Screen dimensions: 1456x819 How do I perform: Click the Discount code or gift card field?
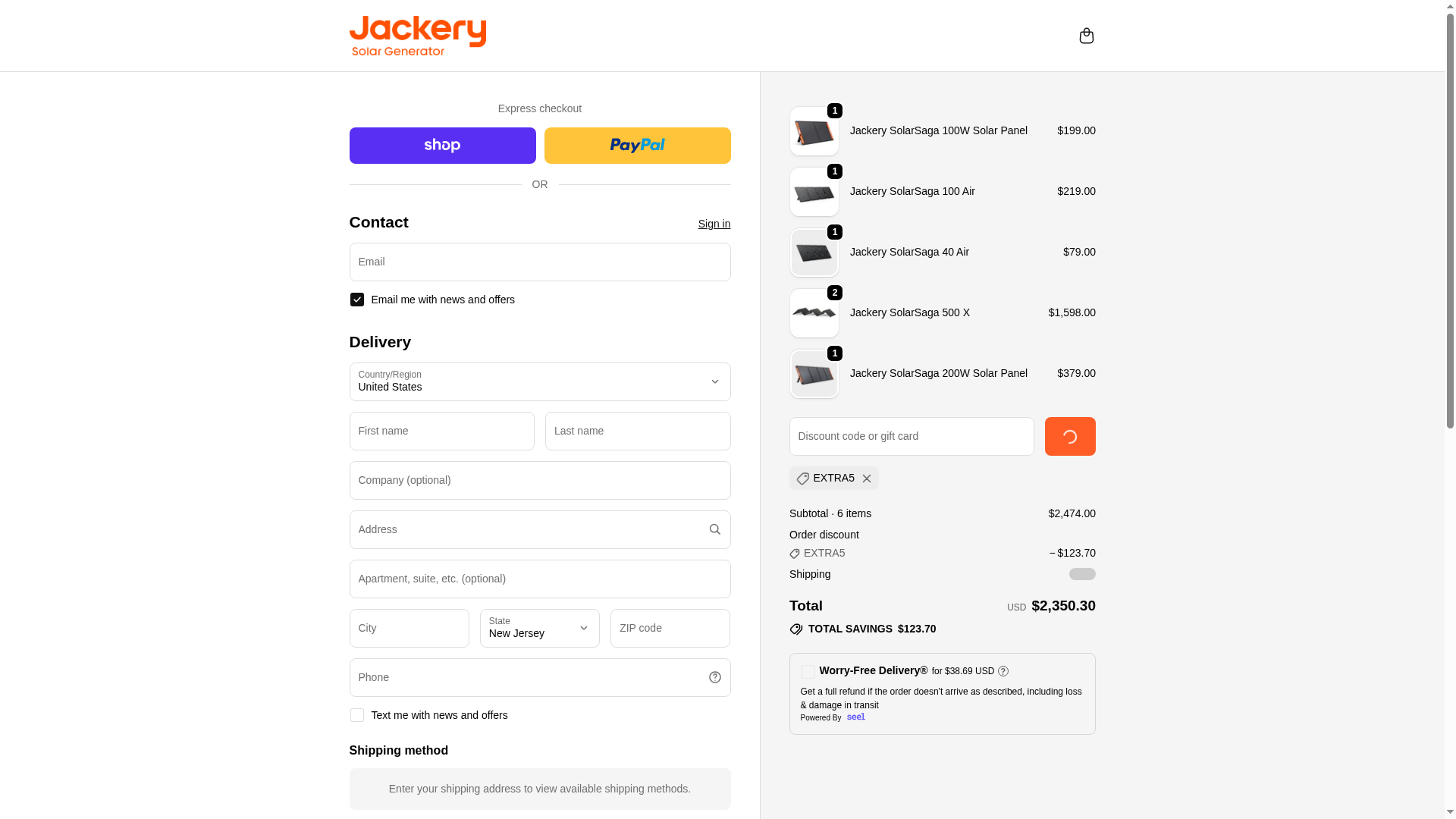coord(911,436)
